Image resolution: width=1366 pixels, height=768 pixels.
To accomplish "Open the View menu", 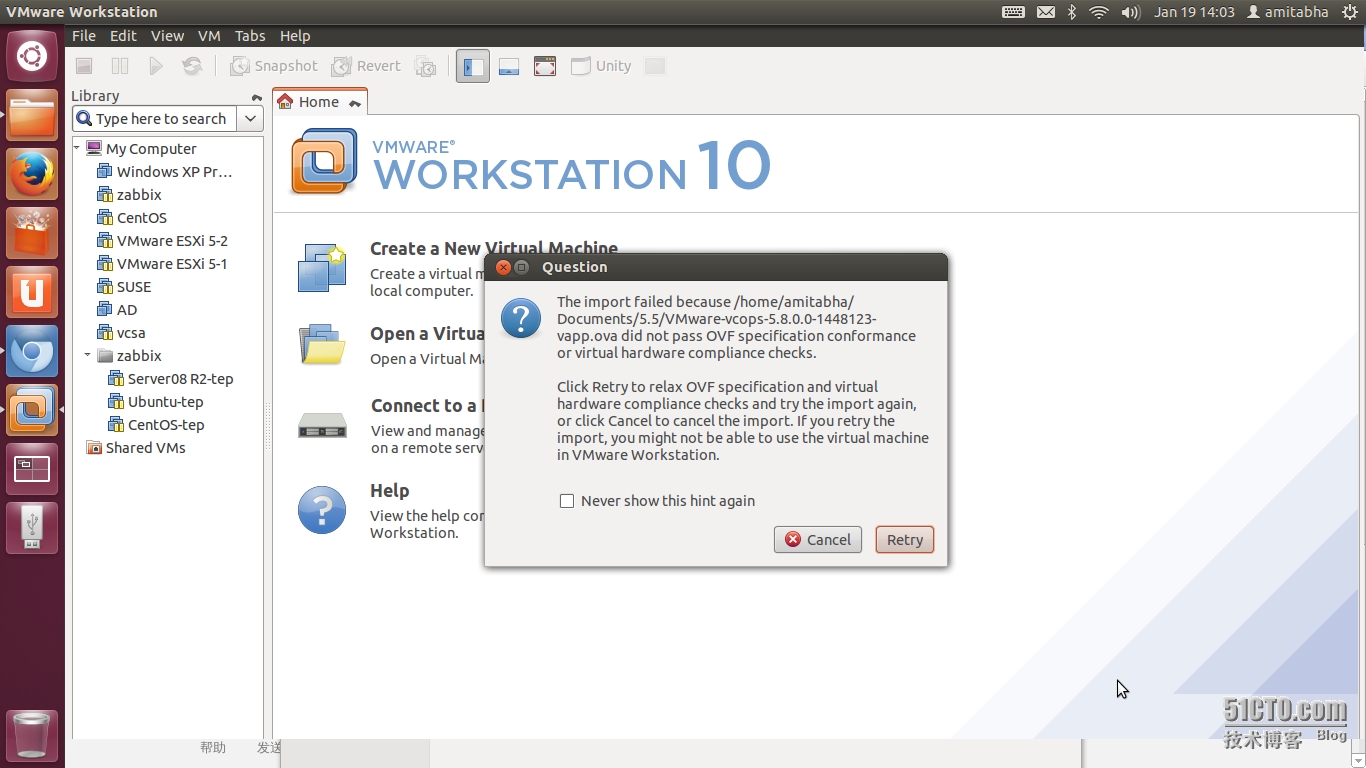I will pyautogui.click(x=167, y=35).
